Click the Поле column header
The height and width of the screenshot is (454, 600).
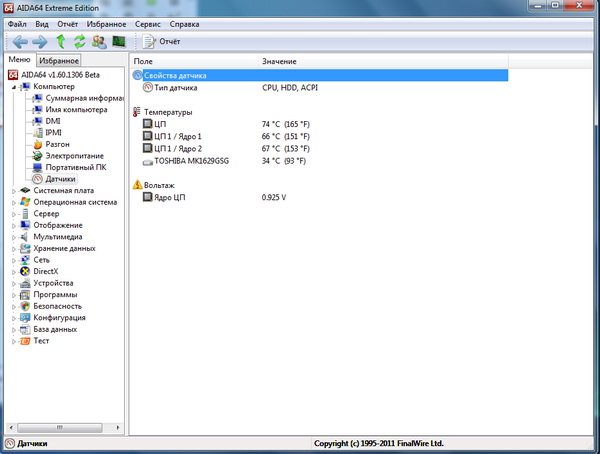(x=195, y=61)
